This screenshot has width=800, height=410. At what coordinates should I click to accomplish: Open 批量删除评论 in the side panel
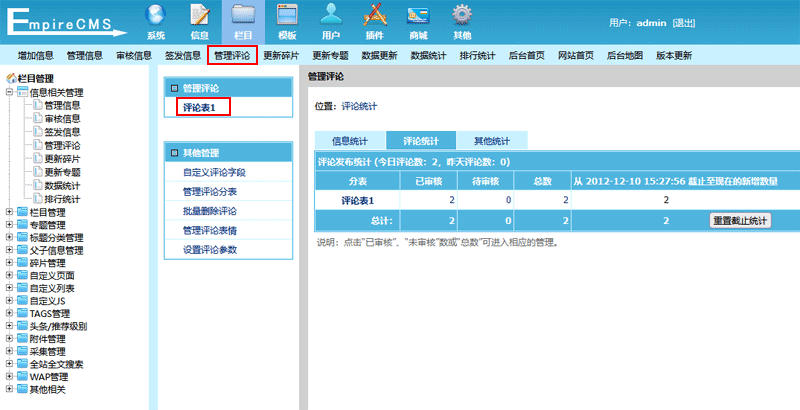[210, 211]
